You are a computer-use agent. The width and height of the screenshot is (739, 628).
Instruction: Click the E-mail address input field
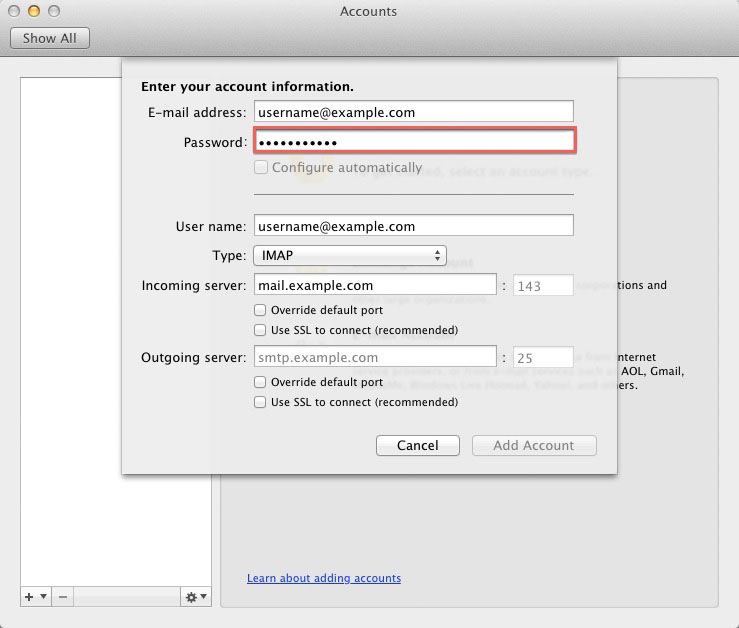click(414, 112)
